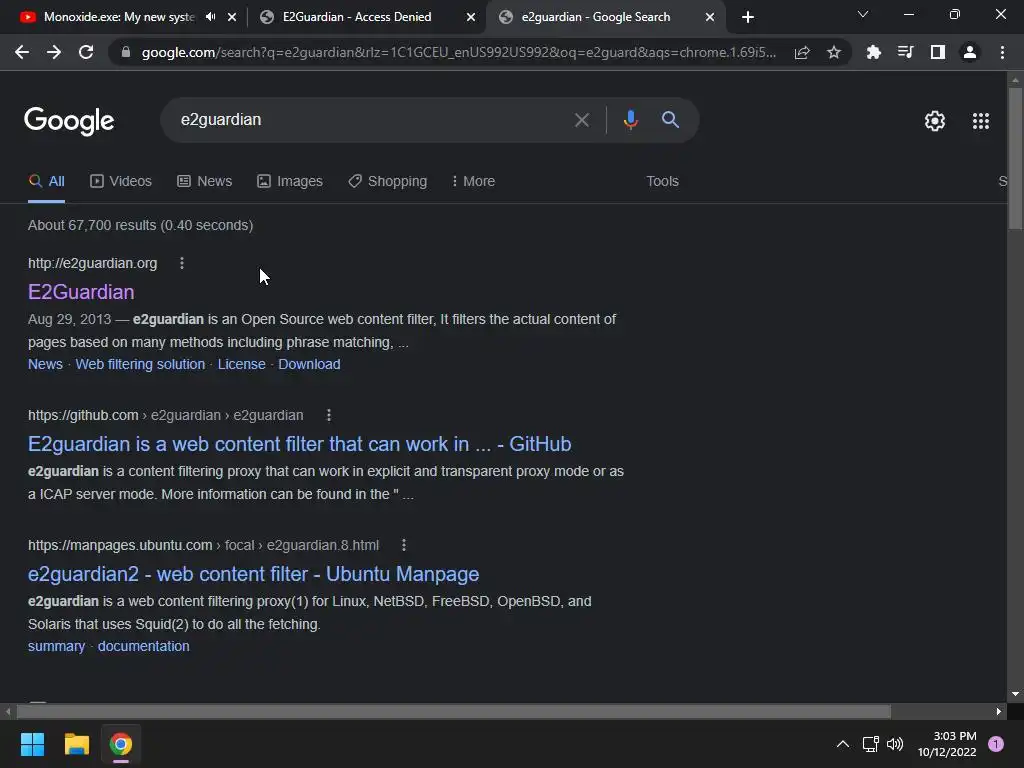Open the Chrome profile menu
1024x768 pixels.
pos(970,52)
